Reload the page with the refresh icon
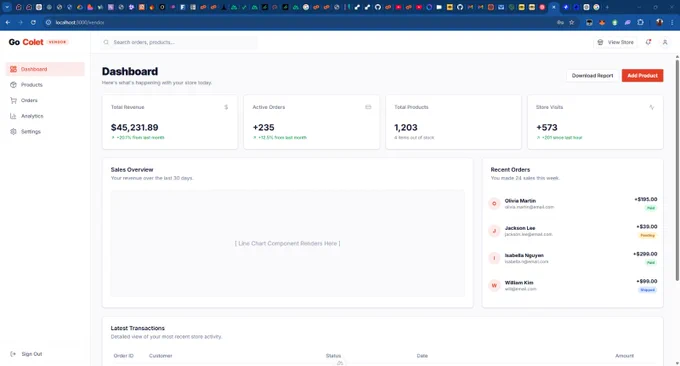The height and width of the screenshot is (366, 680). pos(33,22)
